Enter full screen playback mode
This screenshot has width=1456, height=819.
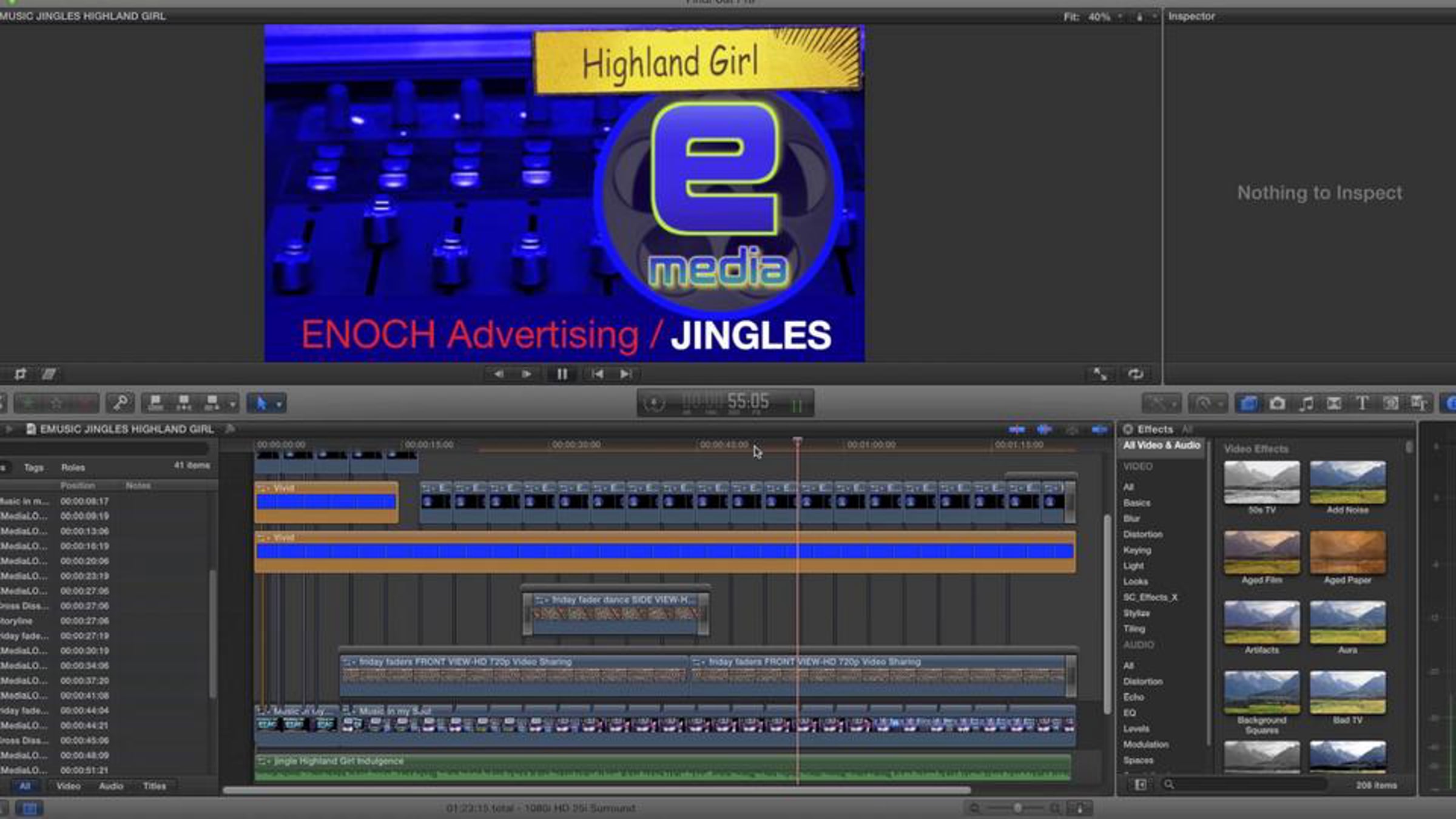click(1099, 374)
